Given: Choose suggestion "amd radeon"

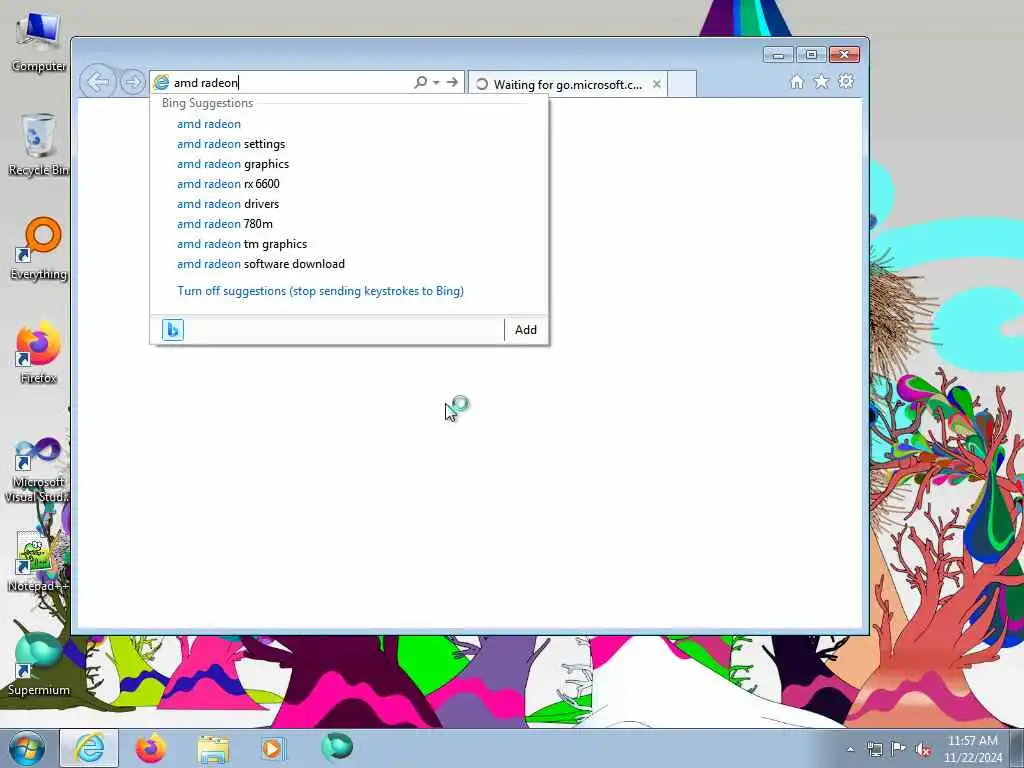Looking at the screenshot, I should (x=349, y=123).
